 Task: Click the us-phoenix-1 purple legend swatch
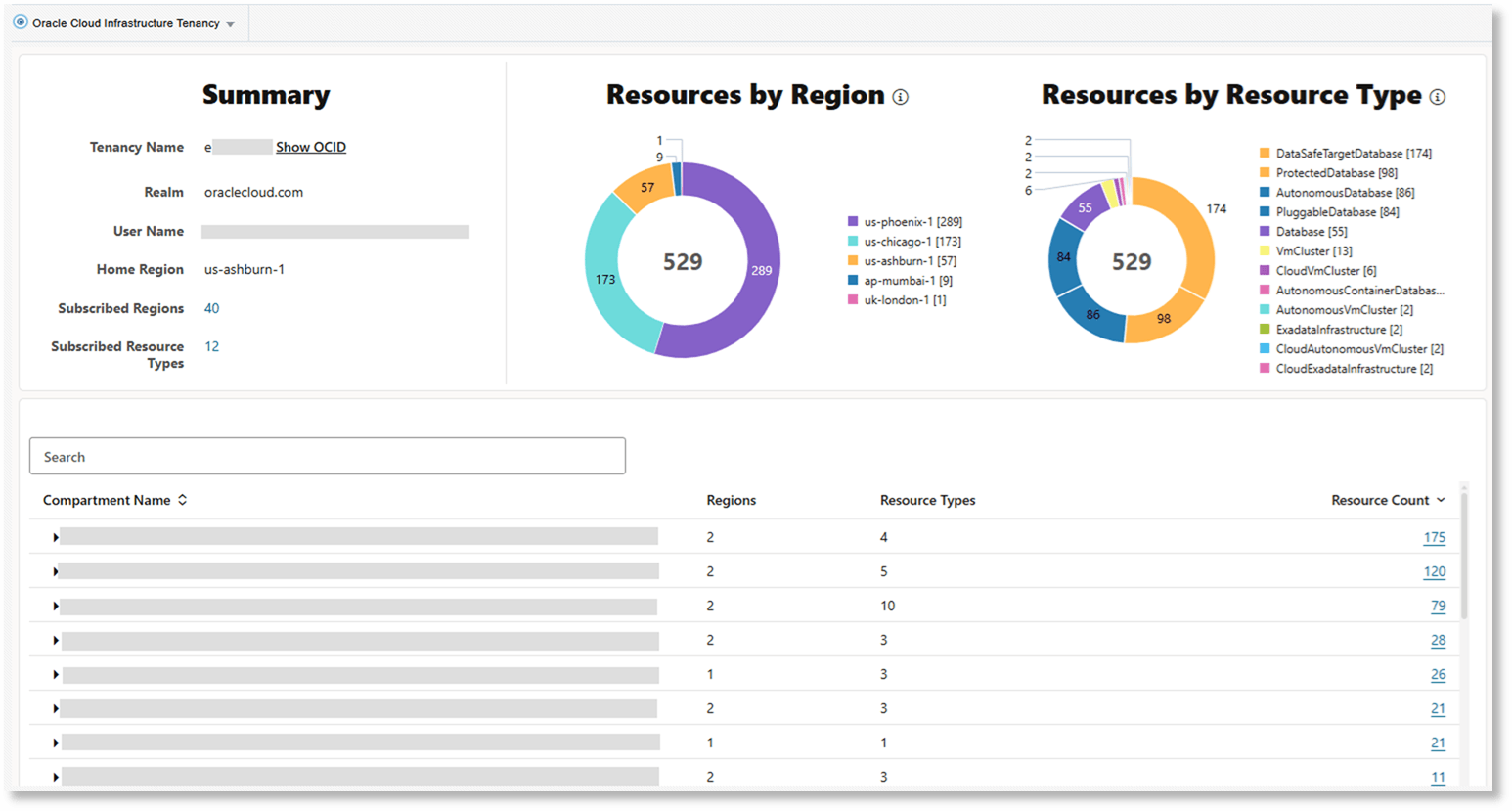pos(853,222)
